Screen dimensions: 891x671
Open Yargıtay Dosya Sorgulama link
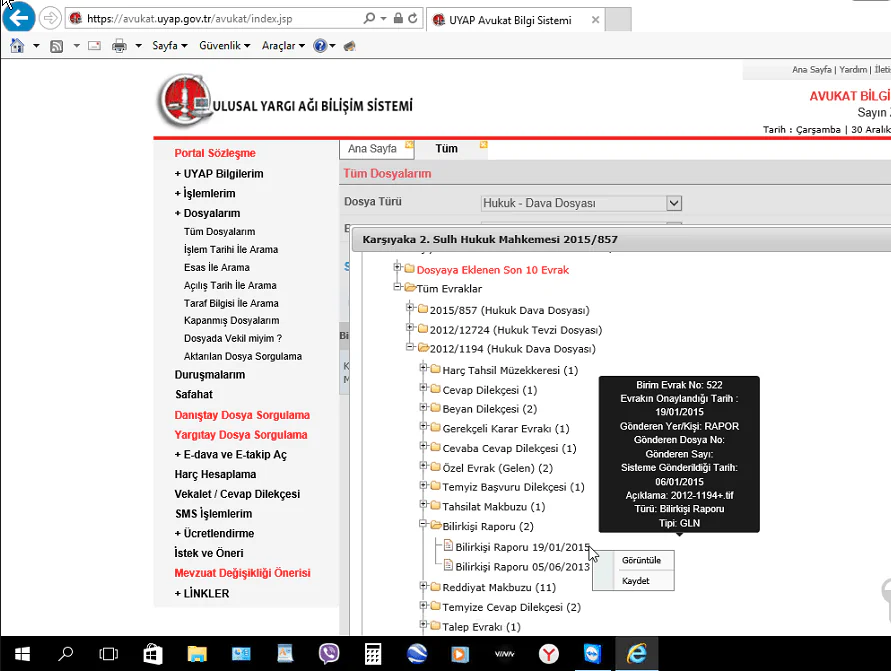[241, 435]
